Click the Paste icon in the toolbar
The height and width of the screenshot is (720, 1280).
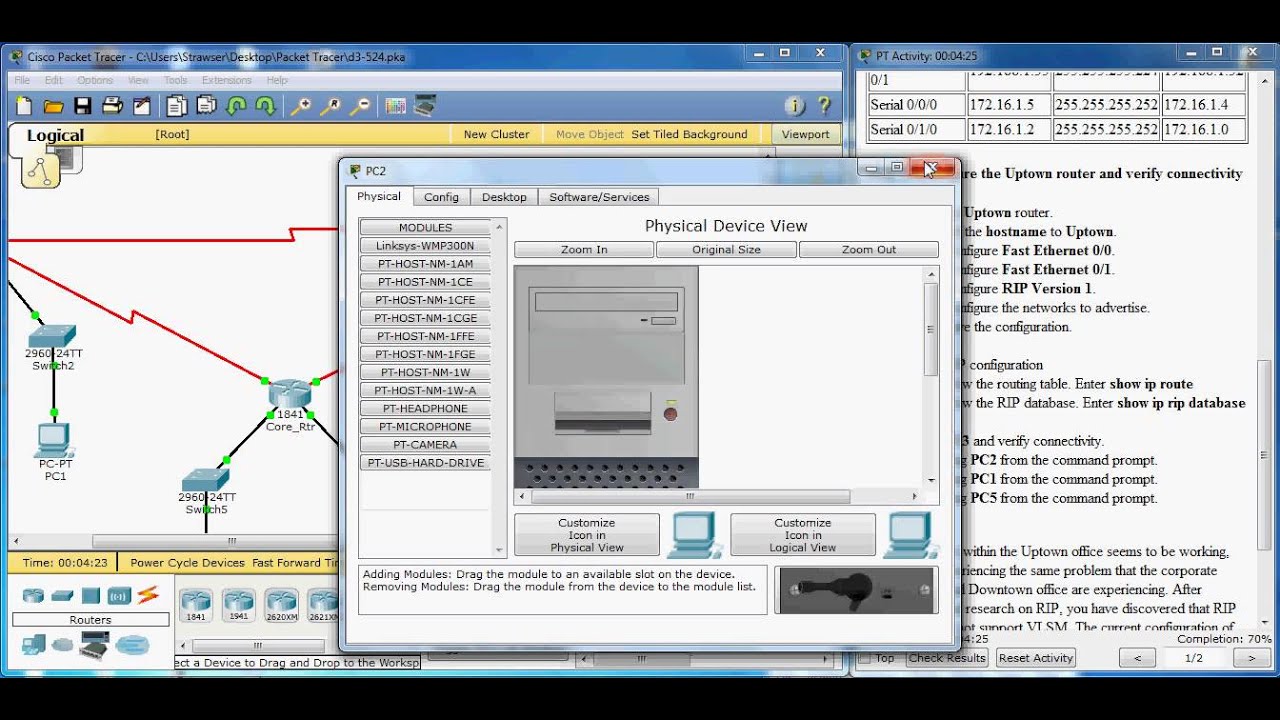pyautogui.click(x=206, y=106)
